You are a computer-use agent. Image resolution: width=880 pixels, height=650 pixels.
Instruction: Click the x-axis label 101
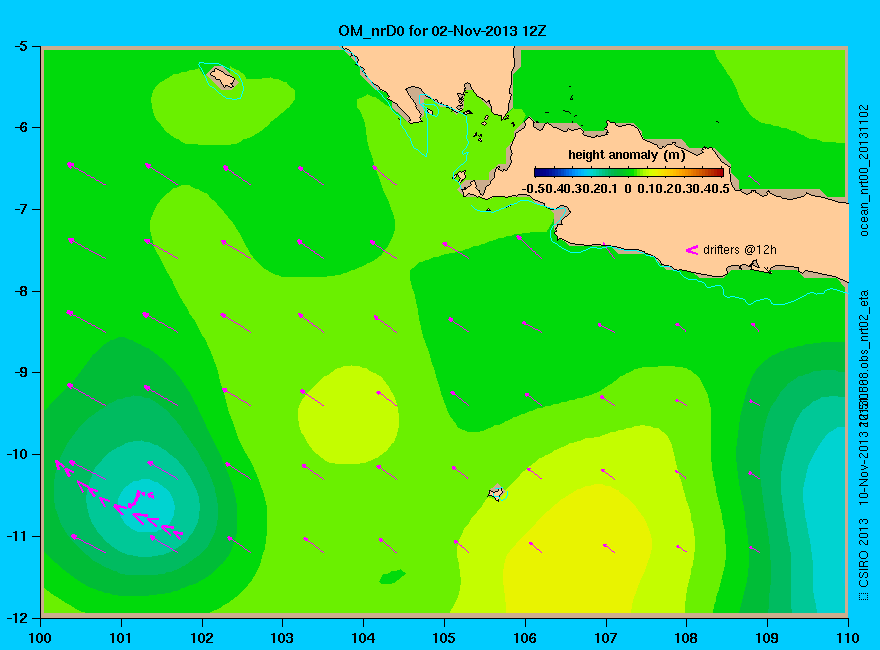121,638
